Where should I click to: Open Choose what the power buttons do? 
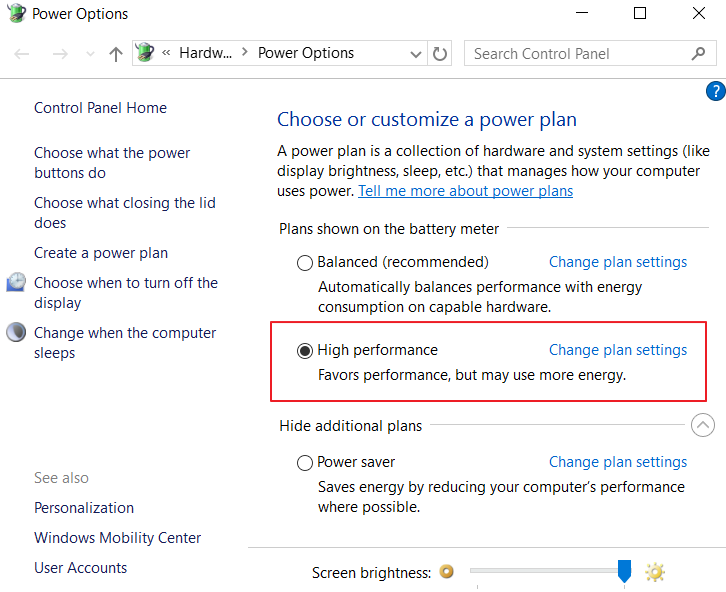point(112,162)
